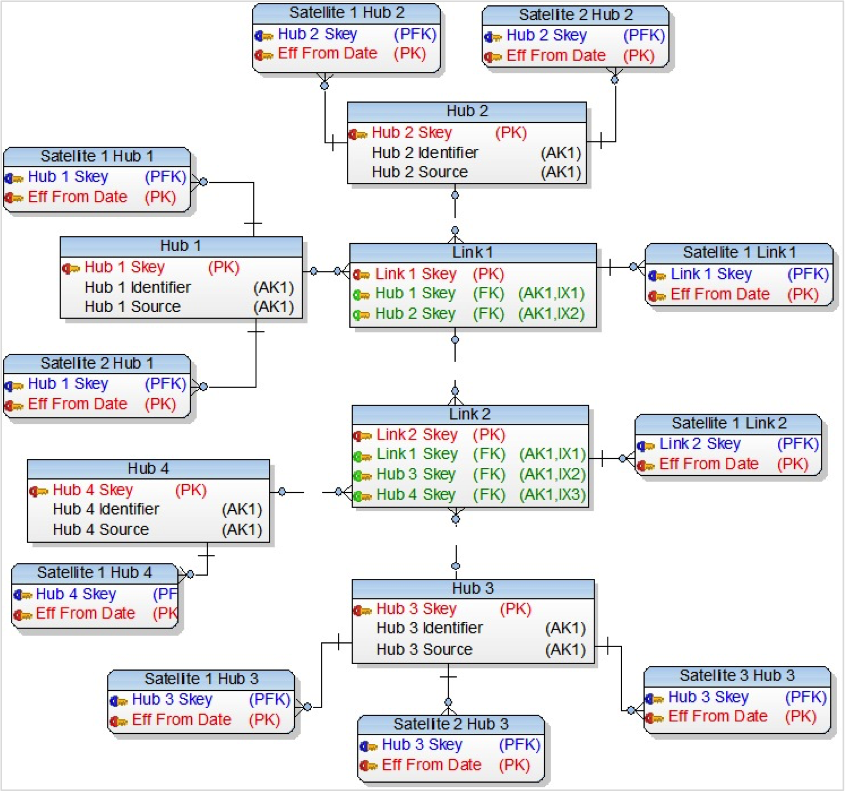Click blue key icon in Satellite 2 Hub 1
Screen dimensions: 845x791
[x=14, y=385]
